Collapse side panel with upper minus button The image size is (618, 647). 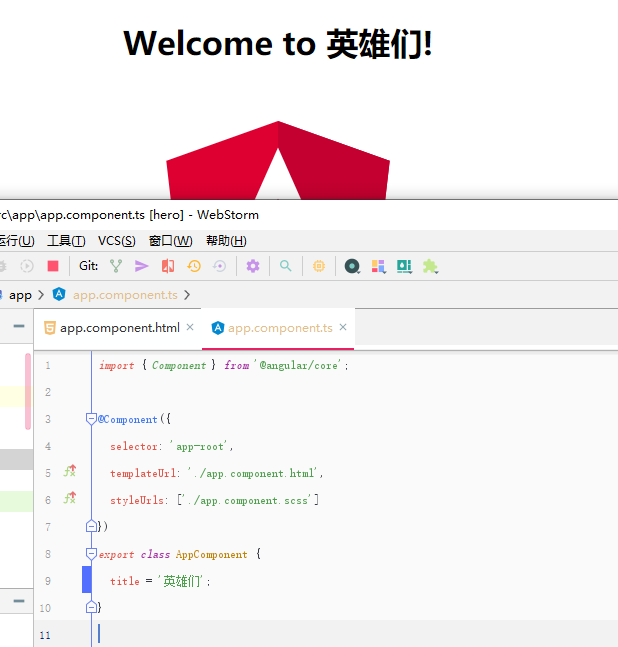(x=19, y=326)
